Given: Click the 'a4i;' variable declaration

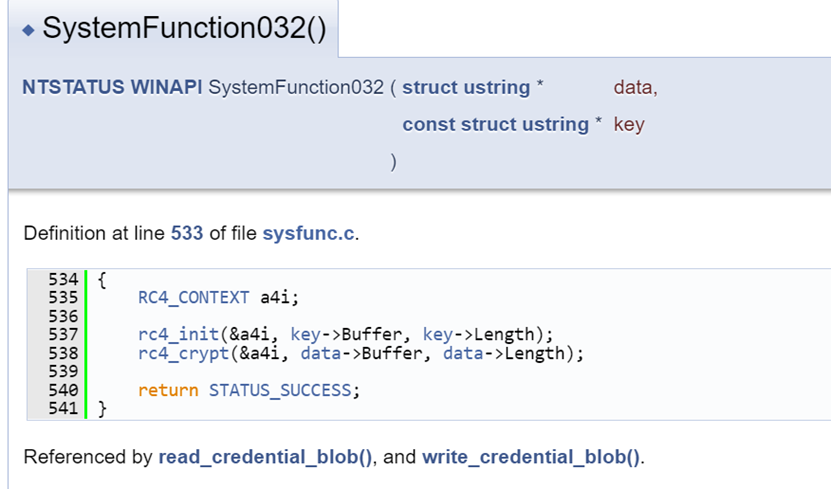Looking at the screenshot, I should click(x=280, y=297).
